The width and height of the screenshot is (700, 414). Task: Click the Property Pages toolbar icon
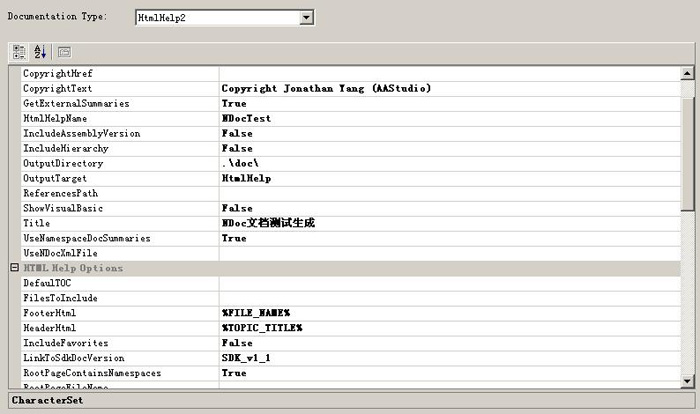(x=63, y=51)
